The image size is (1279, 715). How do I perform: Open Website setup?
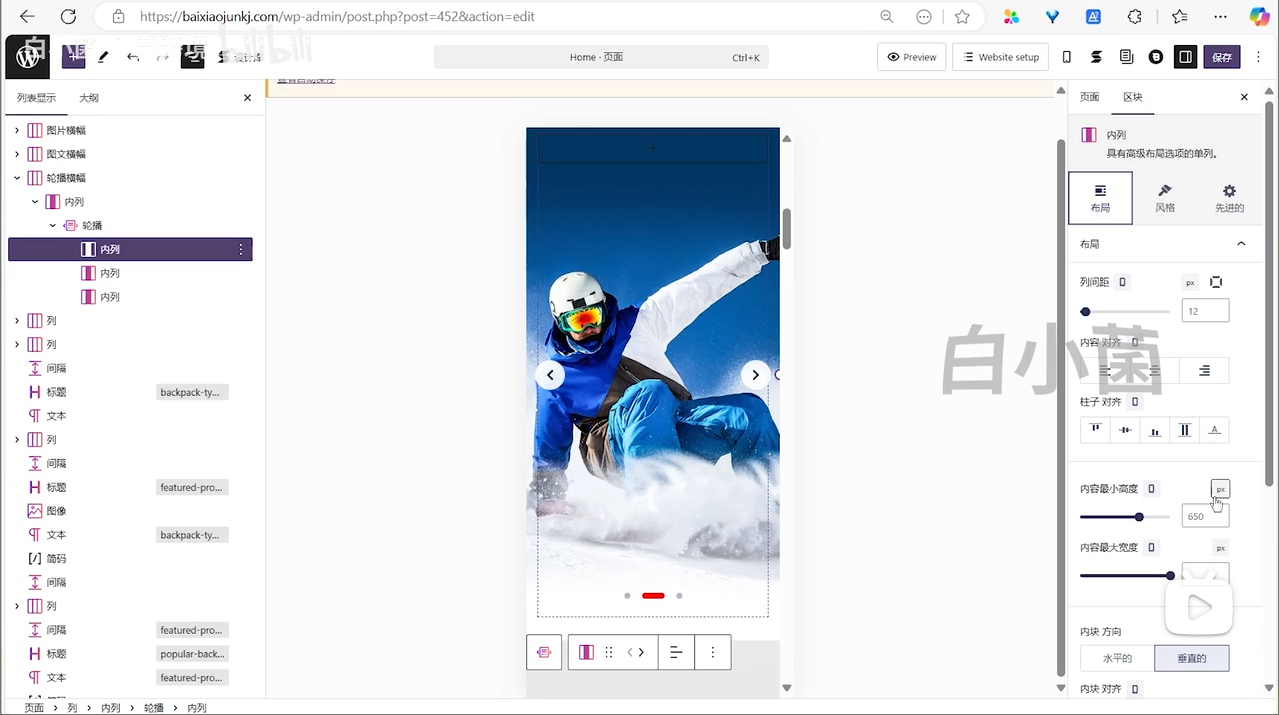[x=1001, y=57]
